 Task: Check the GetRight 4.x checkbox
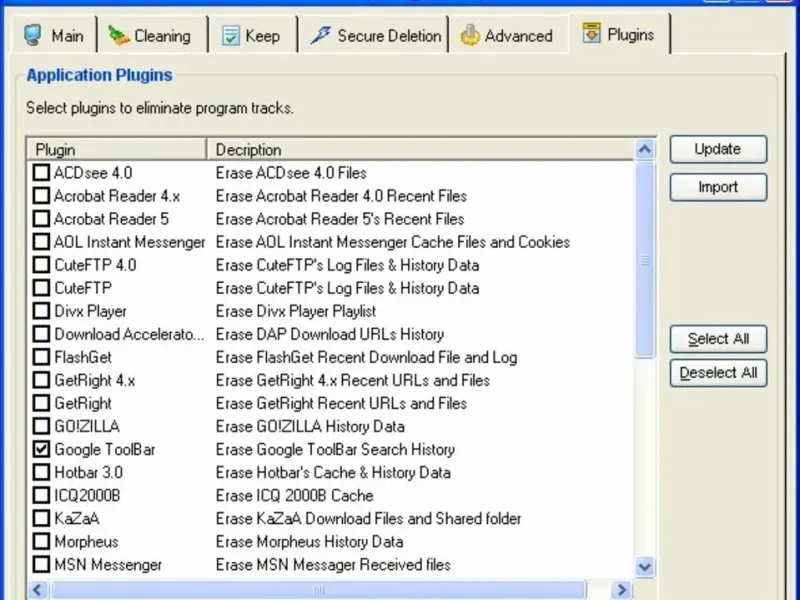[x=41, y=380]
